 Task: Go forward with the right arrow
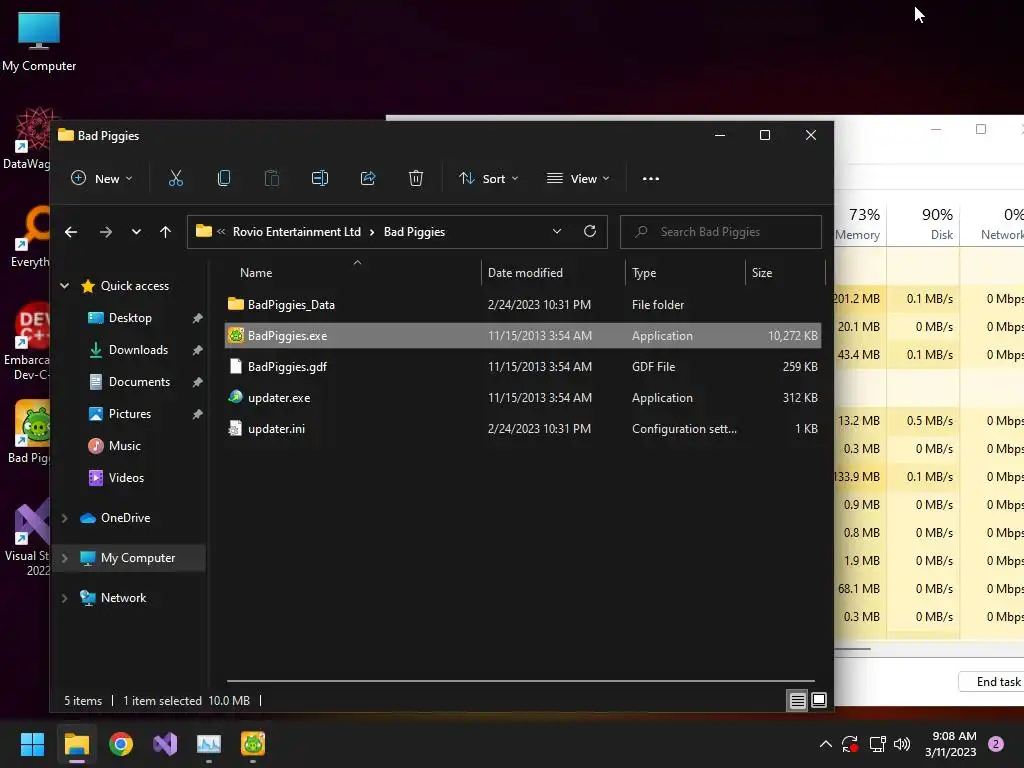[x=106, y=232]
